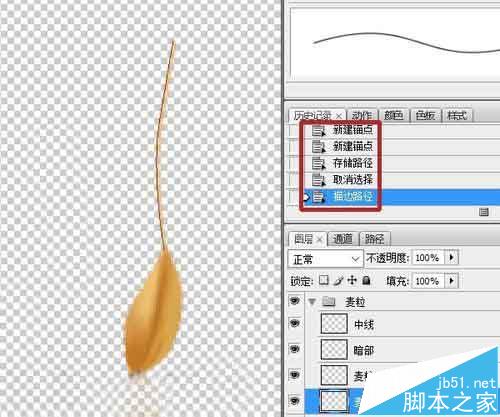Click the history brush source marker at 描边路径
The height and width of the screenshot is (417, 500).
point(305,197)
